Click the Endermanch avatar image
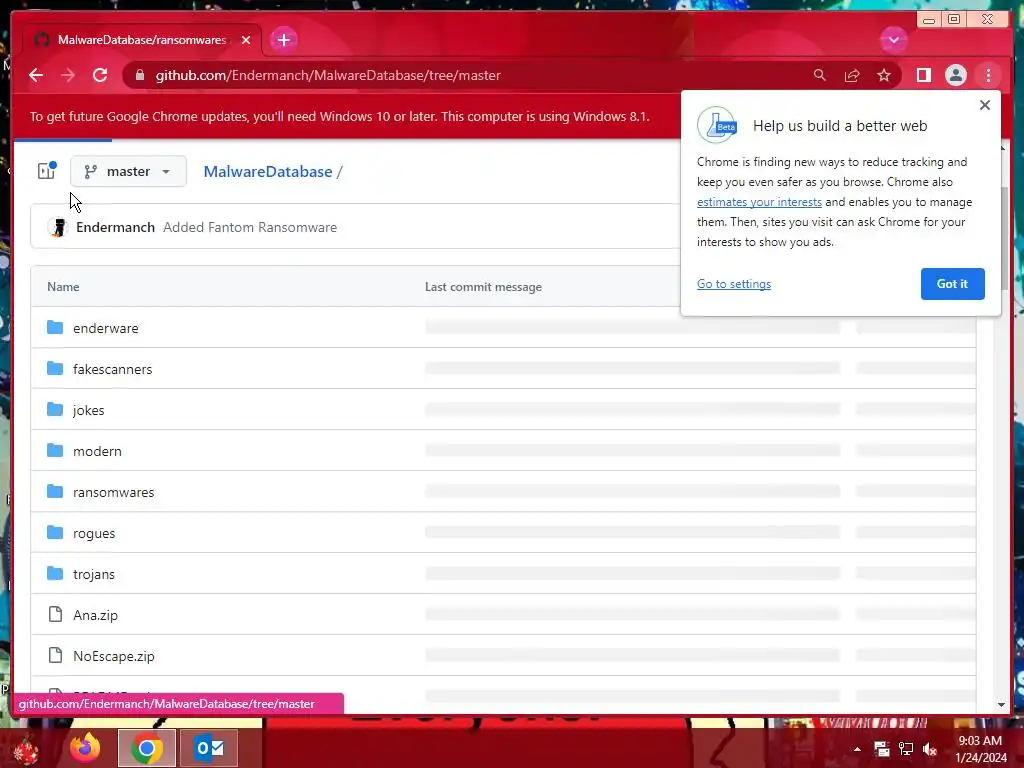 (x=58, y=227)
